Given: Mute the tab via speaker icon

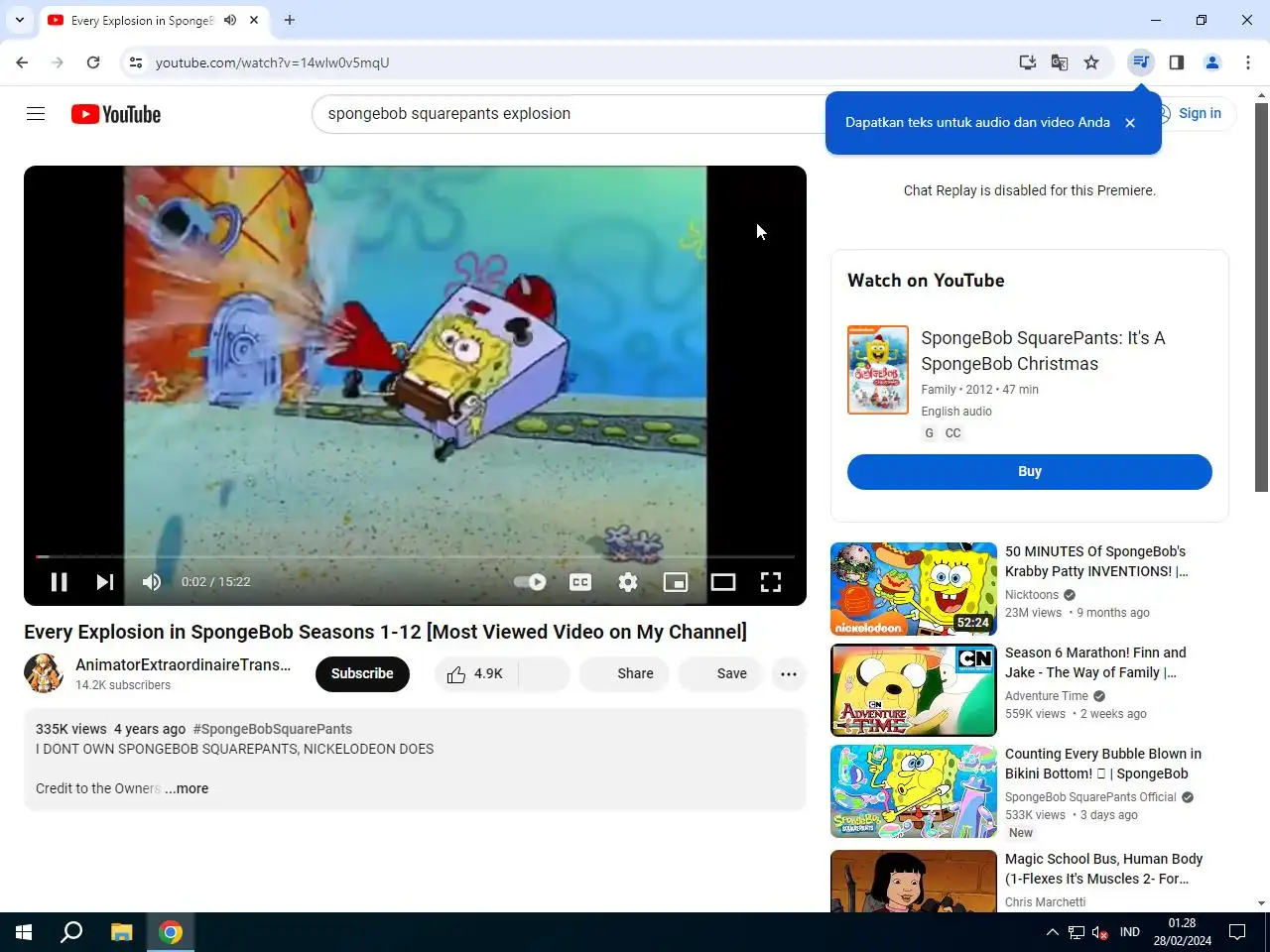Looking at the screenshot, I should (x=230, y=20).
